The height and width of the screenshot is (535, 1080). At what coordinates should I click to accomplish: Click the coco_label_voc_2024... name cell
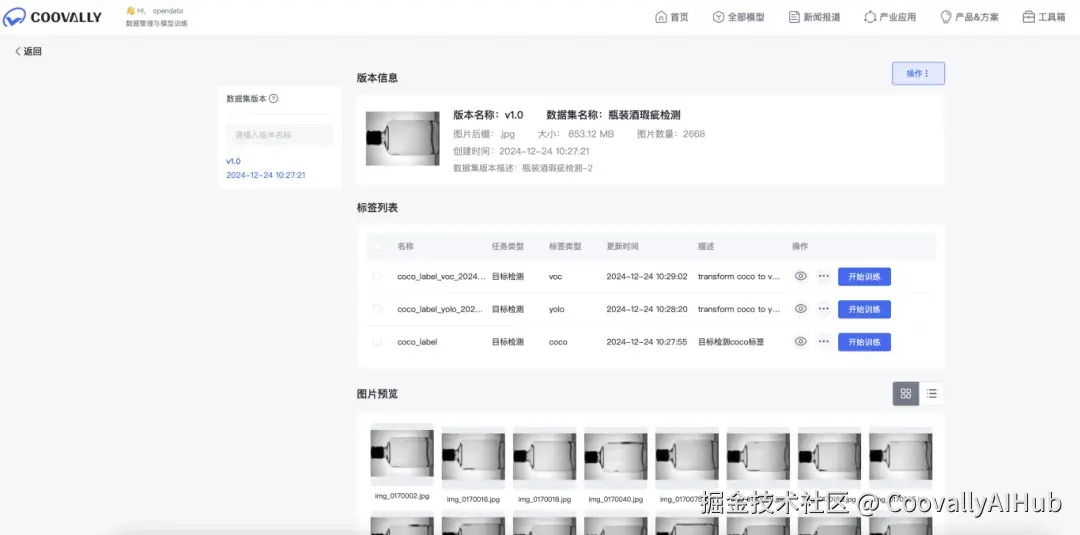click(x=441, y=277)
